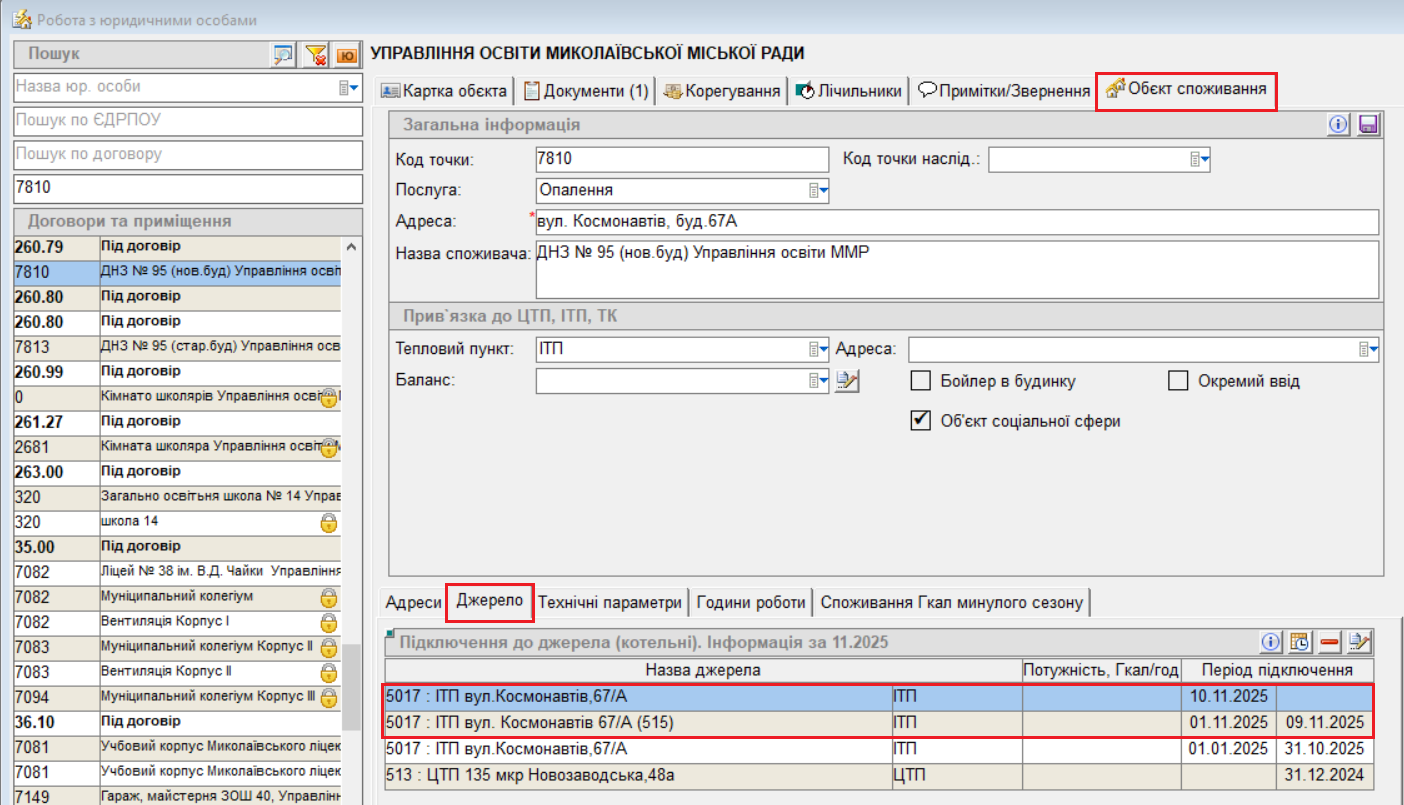Open the Послуга dropdown

[819, 190]
